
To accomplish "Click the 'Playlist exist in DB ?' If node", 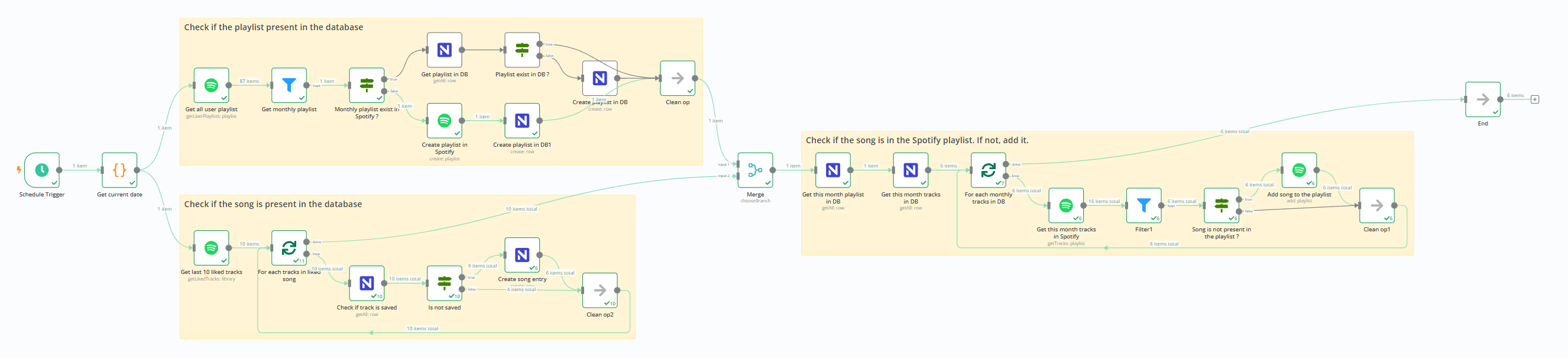I will [522, 50].
